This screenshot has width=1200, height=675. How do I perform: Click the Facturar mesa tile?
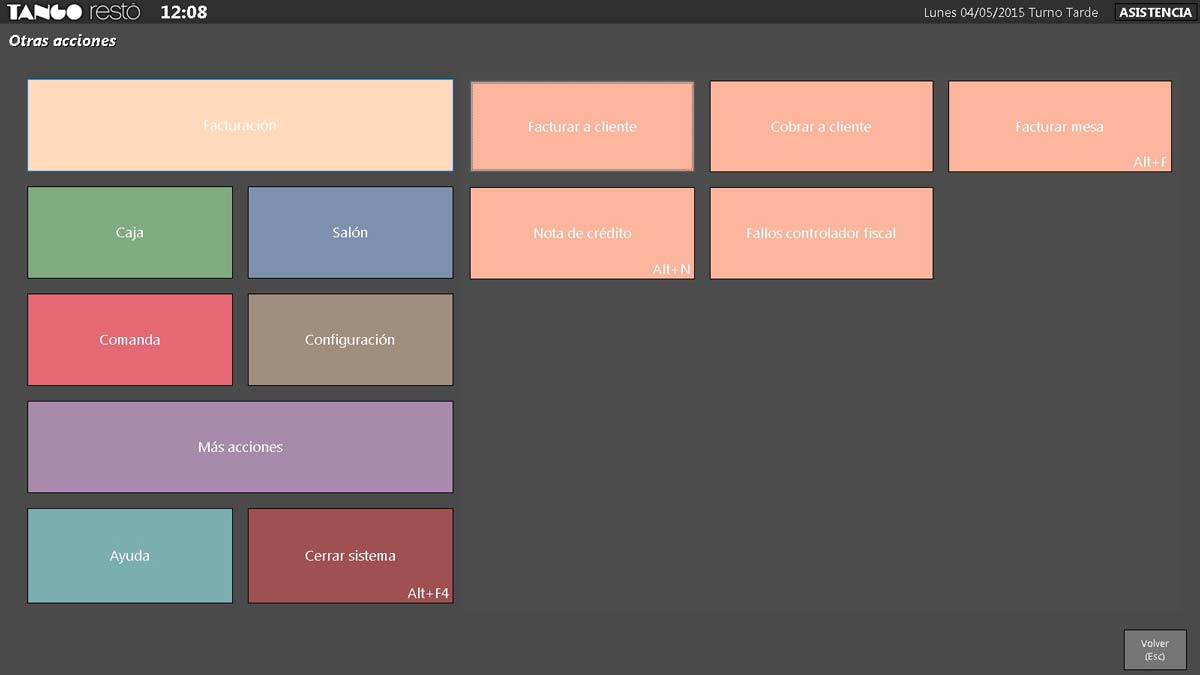point(1059,127)
